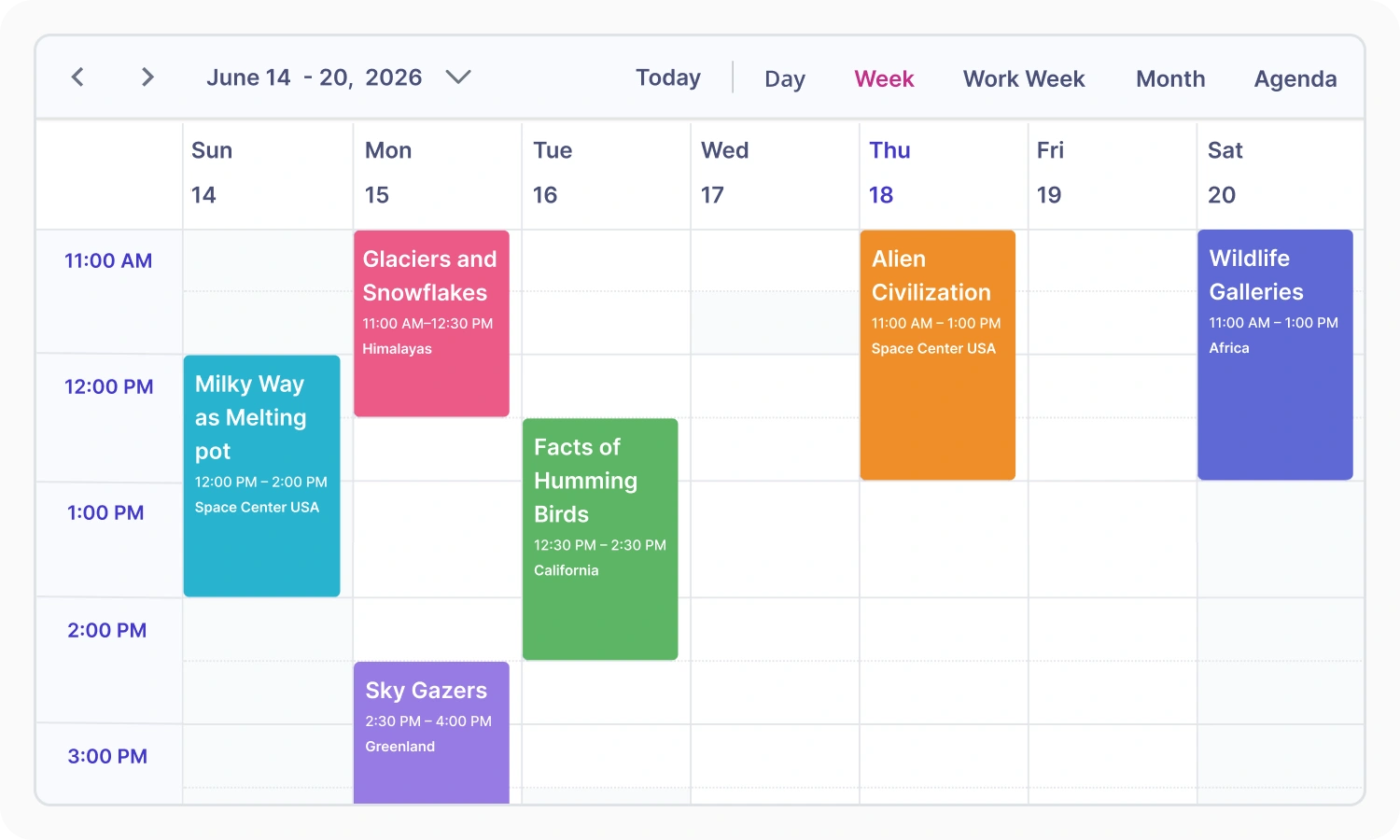Screen dimensions: 1400x840
Task: Jump to Today
Action: click(668, 77)
